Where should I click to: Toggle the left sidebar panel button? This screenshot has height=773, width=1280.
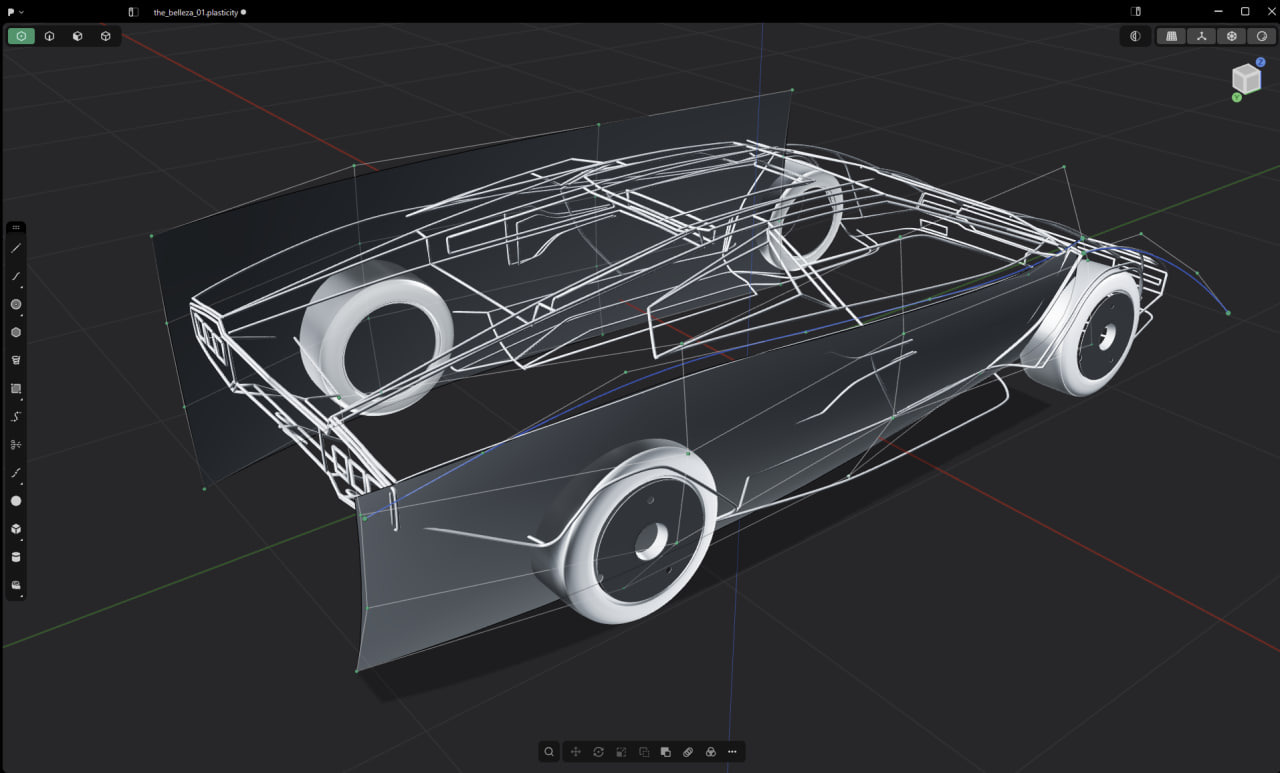(x=133, y=12)
